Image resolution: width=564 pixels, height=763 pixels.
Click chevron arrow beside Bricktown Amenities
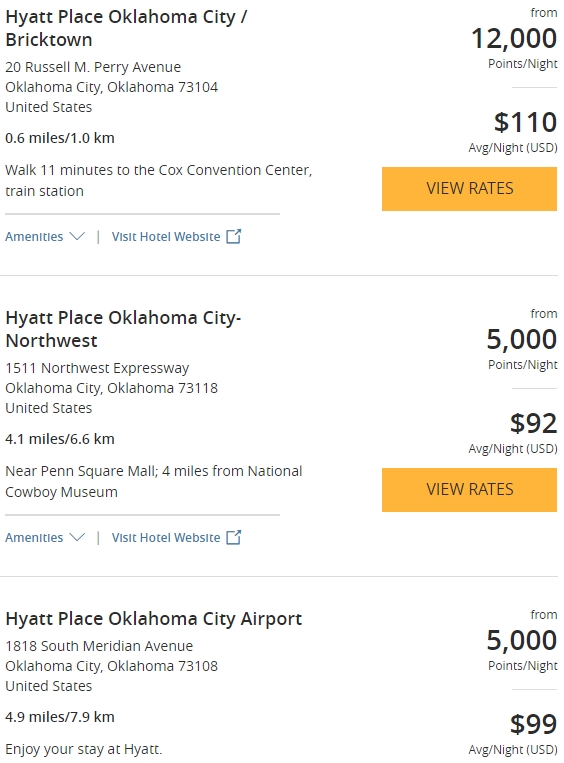click(77, 236)
